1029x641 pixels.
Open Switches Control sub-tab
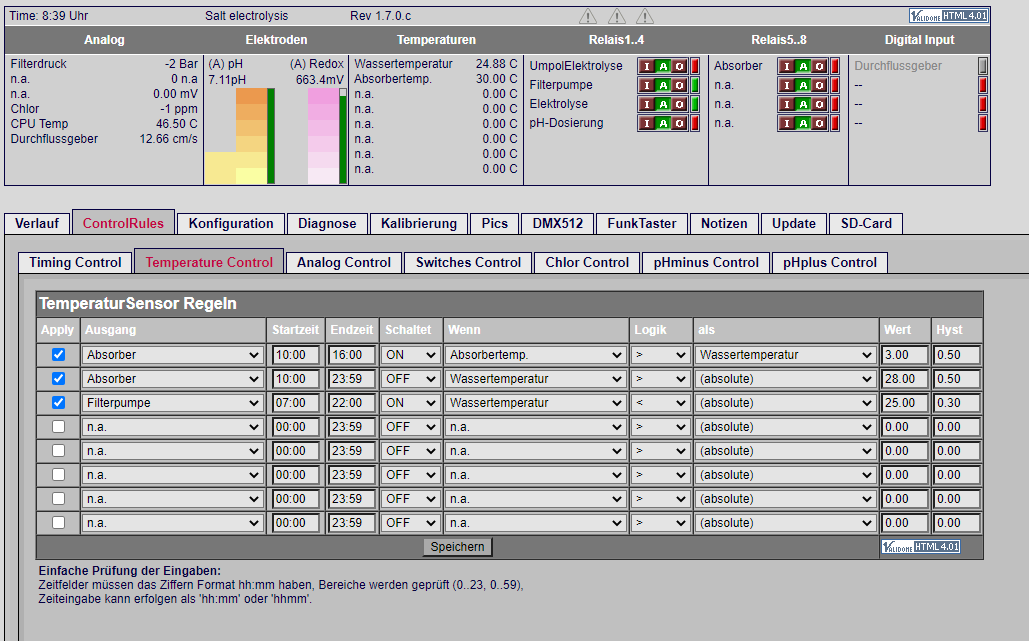coord(469,262)
